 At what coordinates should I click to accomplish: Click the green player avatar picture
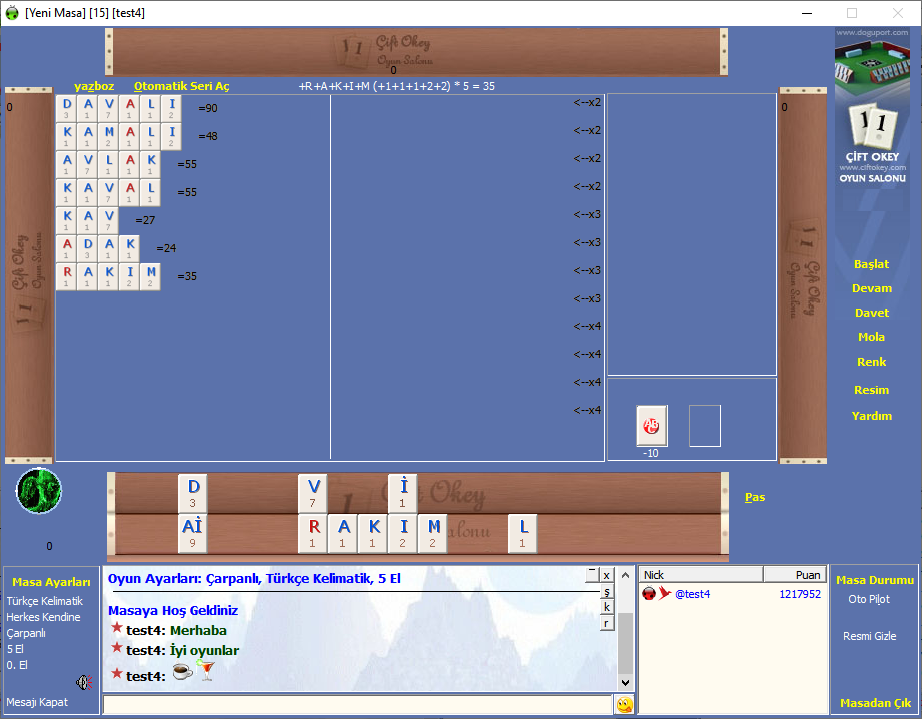pos(39,491)
